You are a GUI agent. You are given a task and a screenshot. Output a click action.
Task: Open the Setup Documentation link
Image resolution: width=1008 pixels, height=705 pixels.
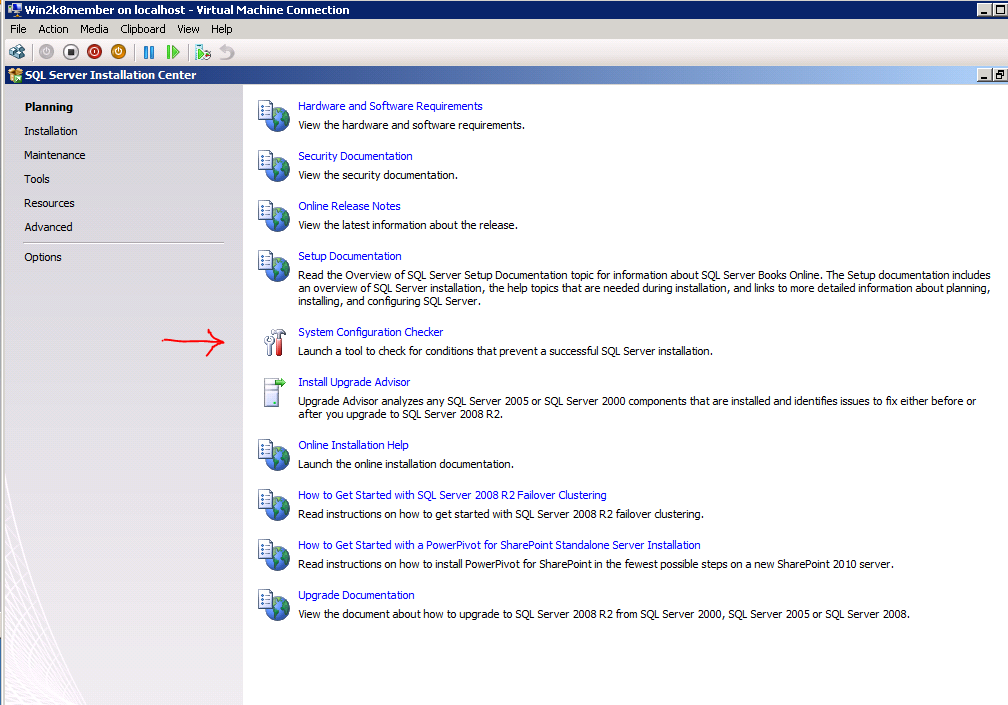(350, 256)
